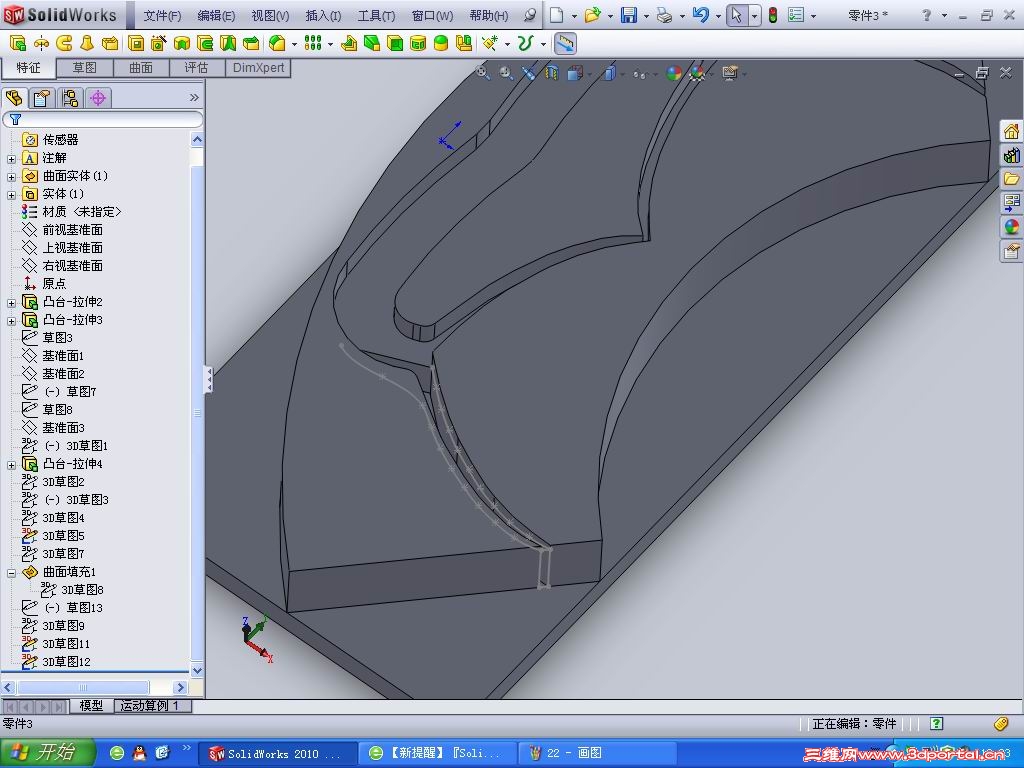
Task: Expand the manager tabs chevron arrows
Action: [194, 98]
